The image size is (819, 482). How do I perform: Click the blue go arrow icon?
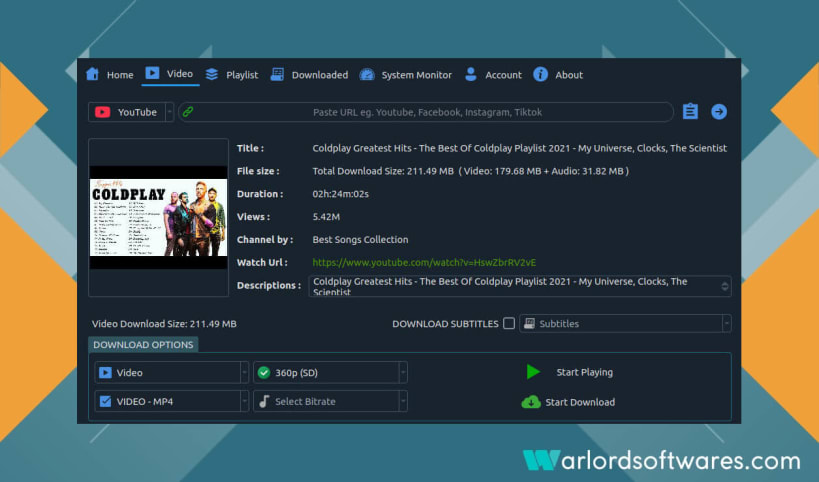point(719,111)
